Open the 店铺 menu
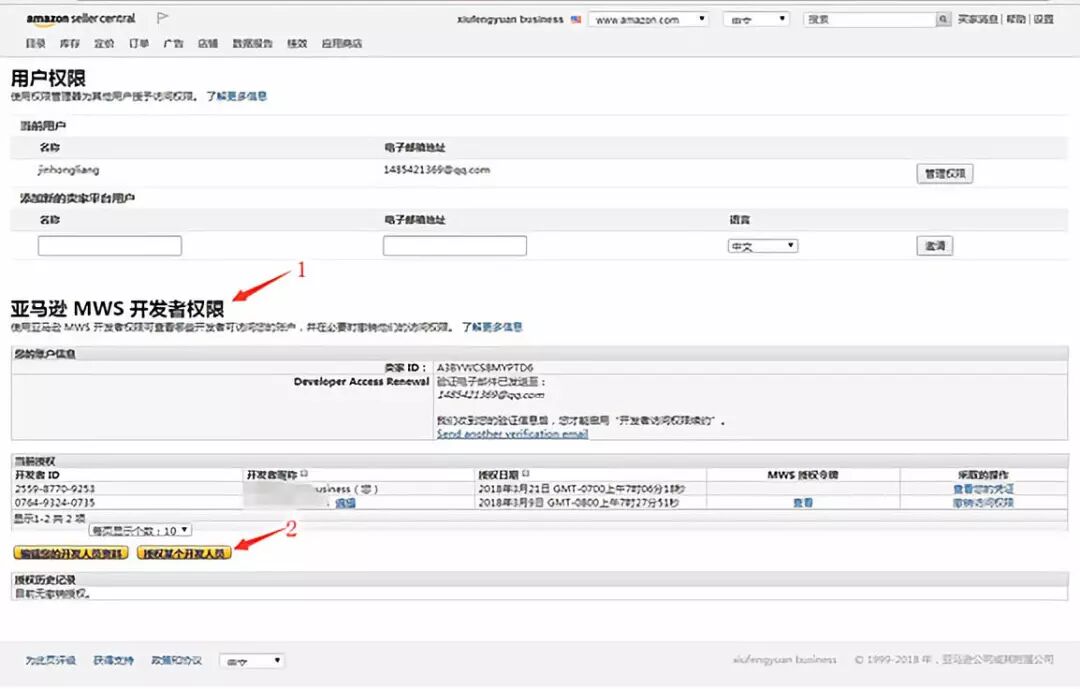 click(x=207, y=43)
